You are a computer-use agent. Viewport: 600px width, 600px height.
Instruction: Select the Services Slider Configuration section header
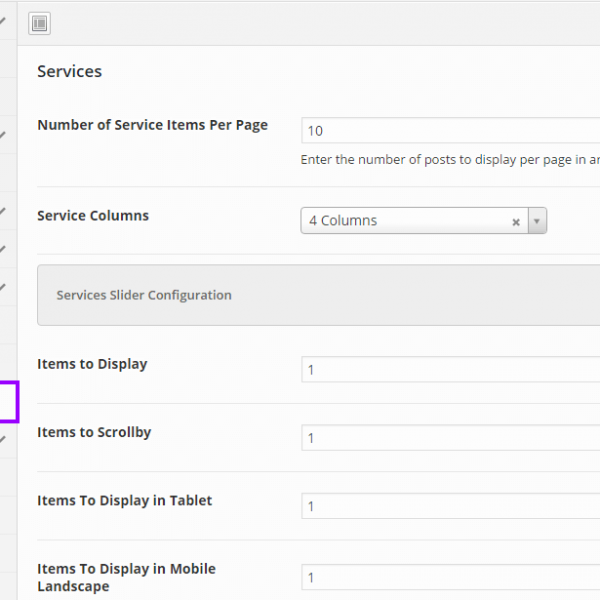pos(144,295)
